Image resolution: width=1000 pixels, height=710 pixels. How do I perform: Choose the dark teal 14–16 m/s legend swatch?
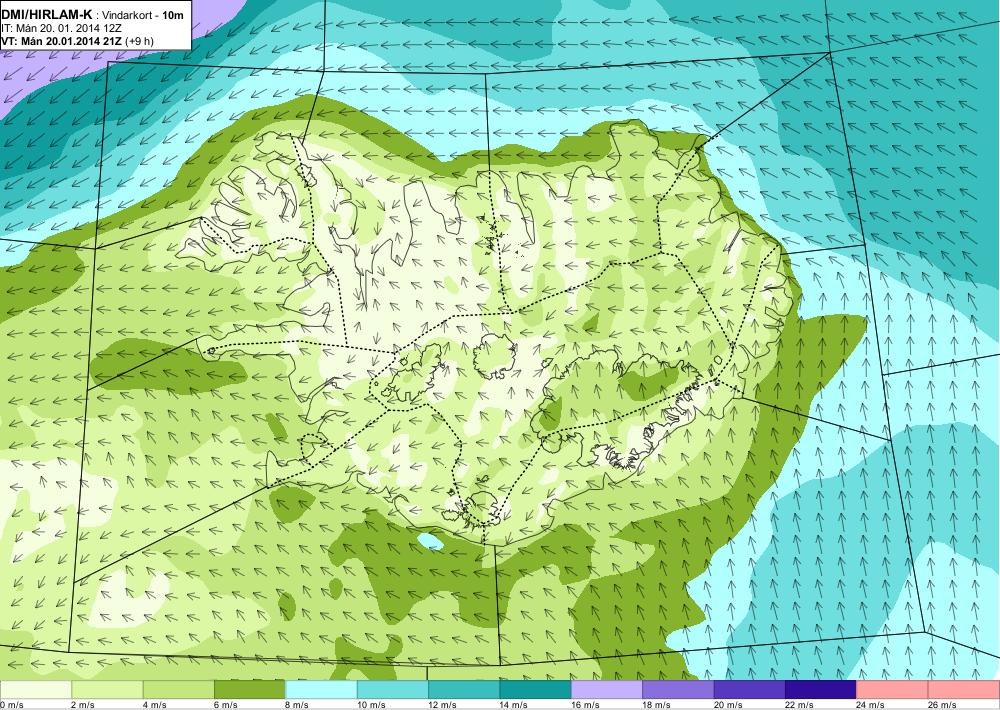coord(536,690)
